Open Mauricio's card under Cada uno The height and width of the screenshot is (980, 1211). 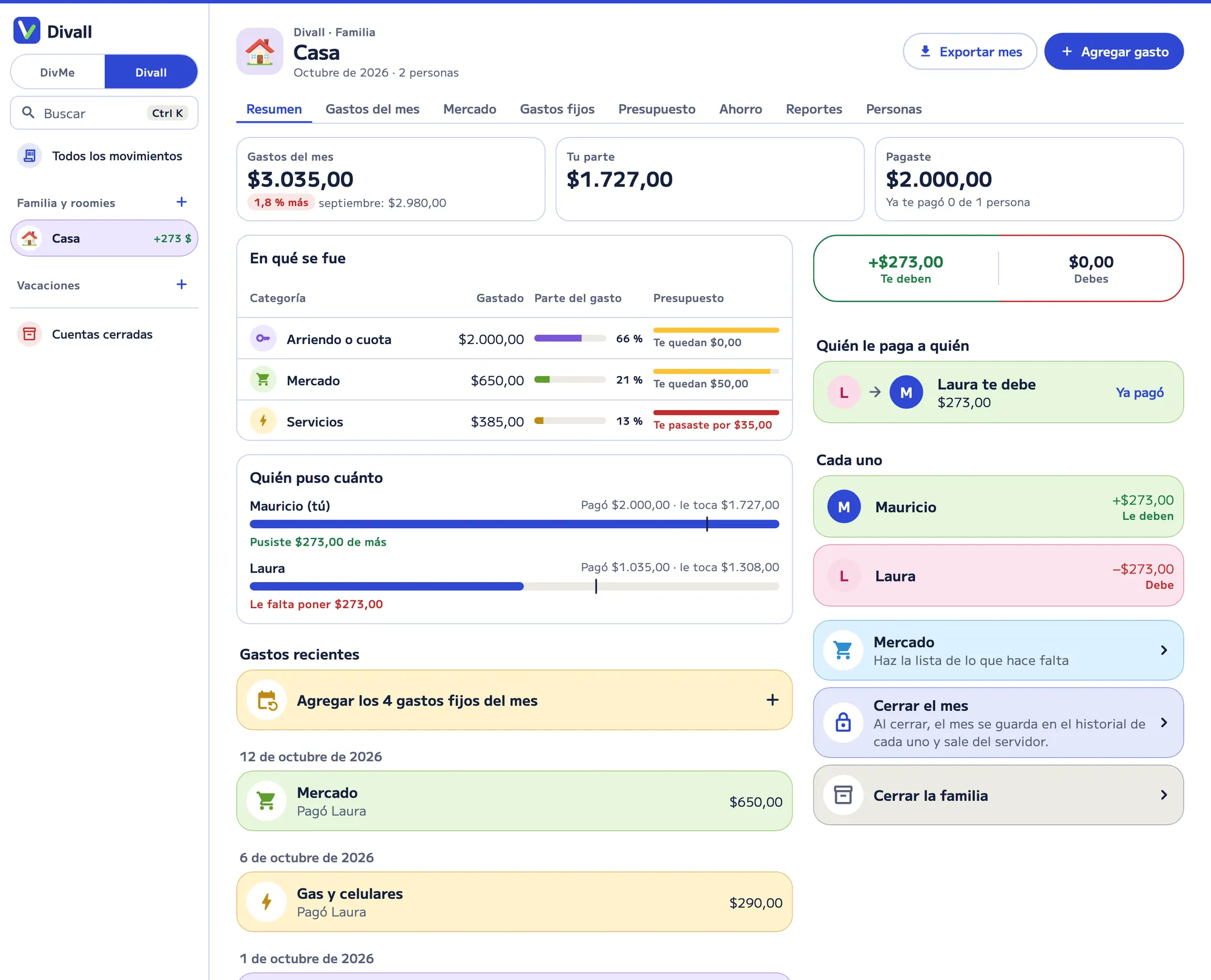click(998, 506)
